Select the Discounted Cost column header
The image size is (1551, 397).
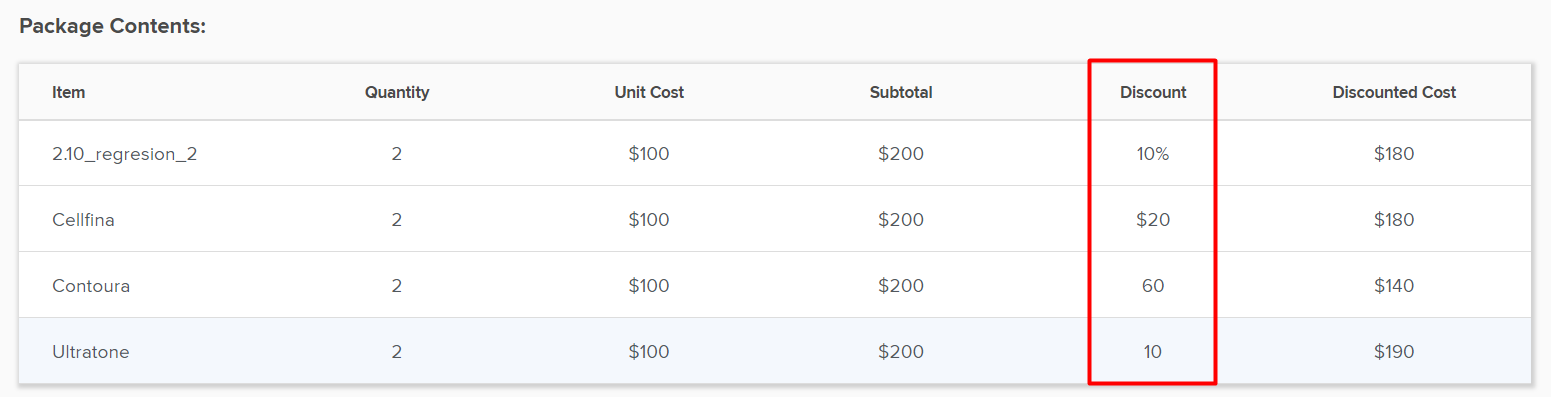click(x=1394, y=92)
